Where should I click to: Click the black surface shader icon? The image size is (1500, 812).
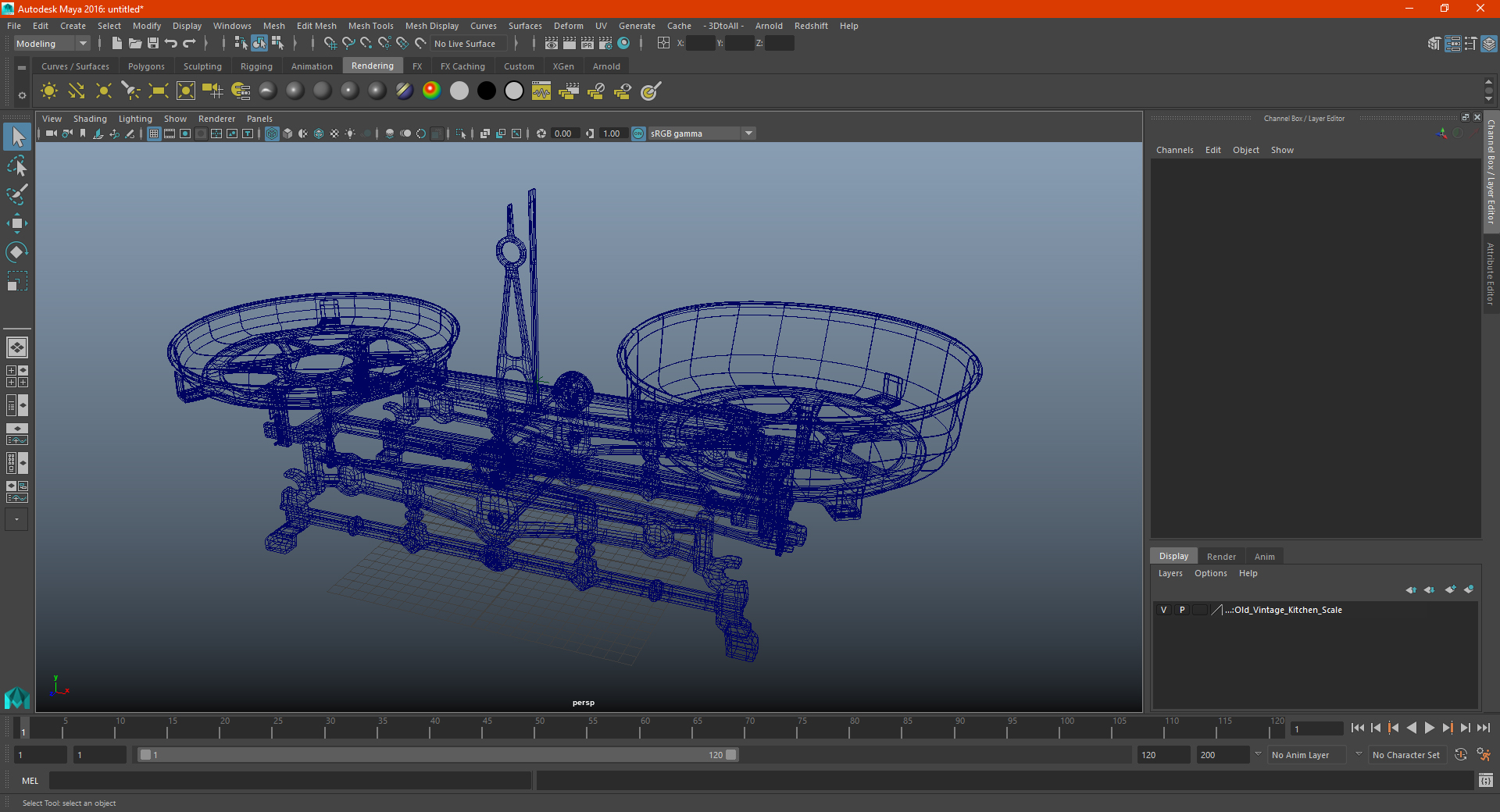tap(486, 91)
